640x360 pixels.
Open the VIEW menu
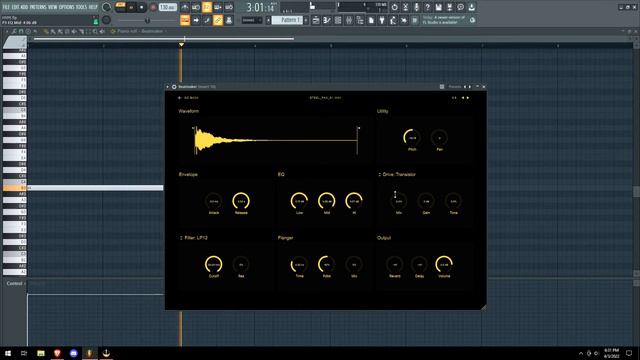point(53,7)
